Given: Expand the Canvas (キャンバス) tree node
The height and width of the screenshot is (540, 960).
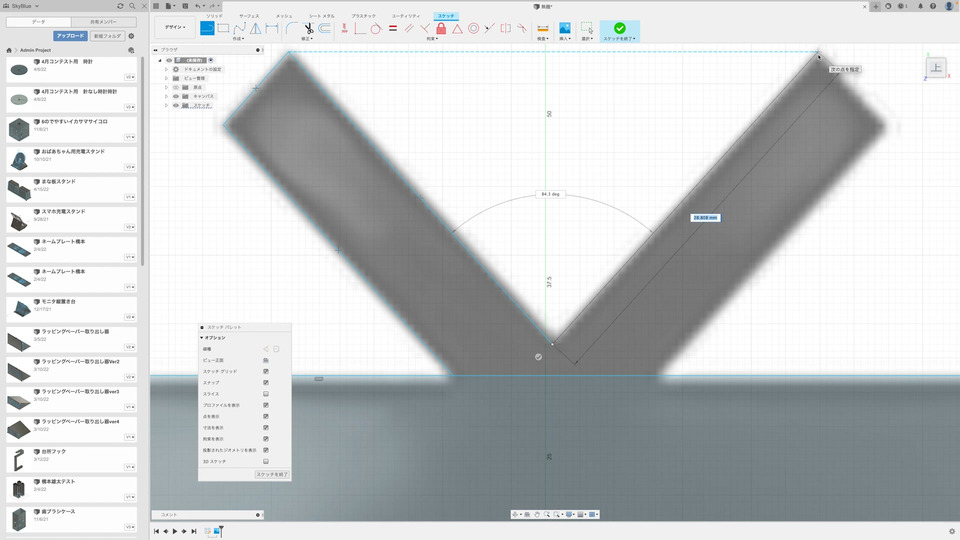Looking at the screenshot, I should pyautogui.click(x=167, y=96).
